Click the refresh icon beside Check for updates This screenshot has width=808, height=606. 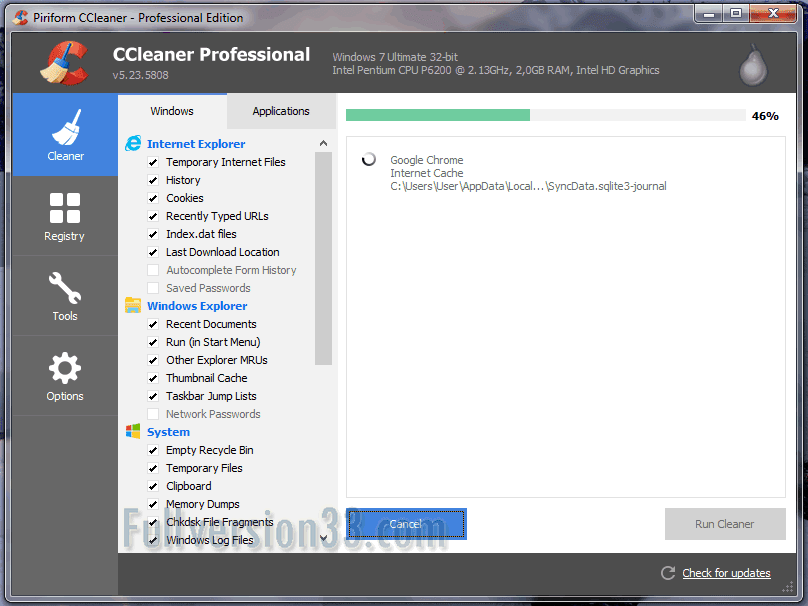[668, 573]
